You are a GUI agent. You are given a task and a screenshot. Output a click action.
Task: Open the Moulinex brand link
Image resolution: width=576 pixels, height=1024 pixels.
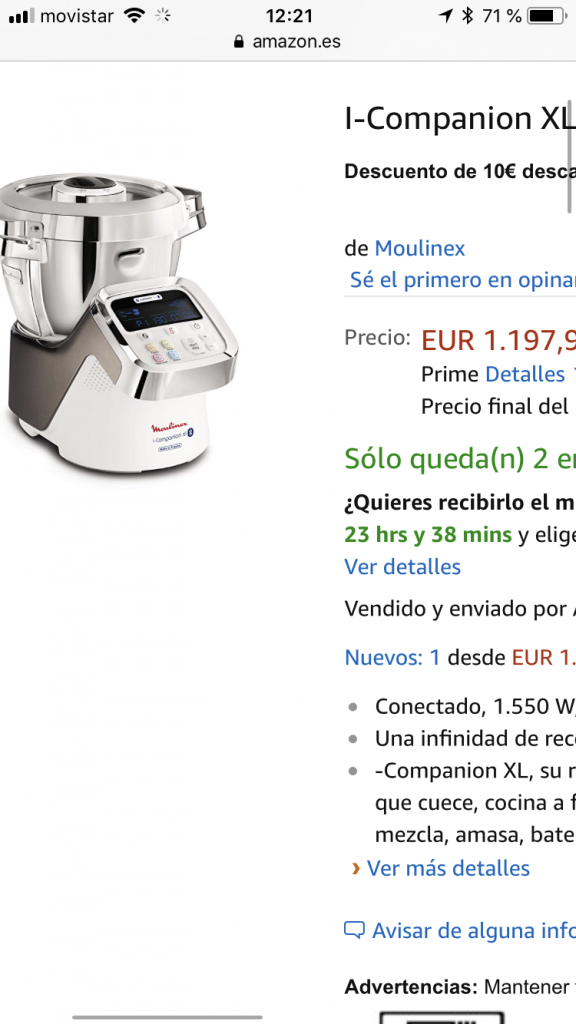[419, 248]
